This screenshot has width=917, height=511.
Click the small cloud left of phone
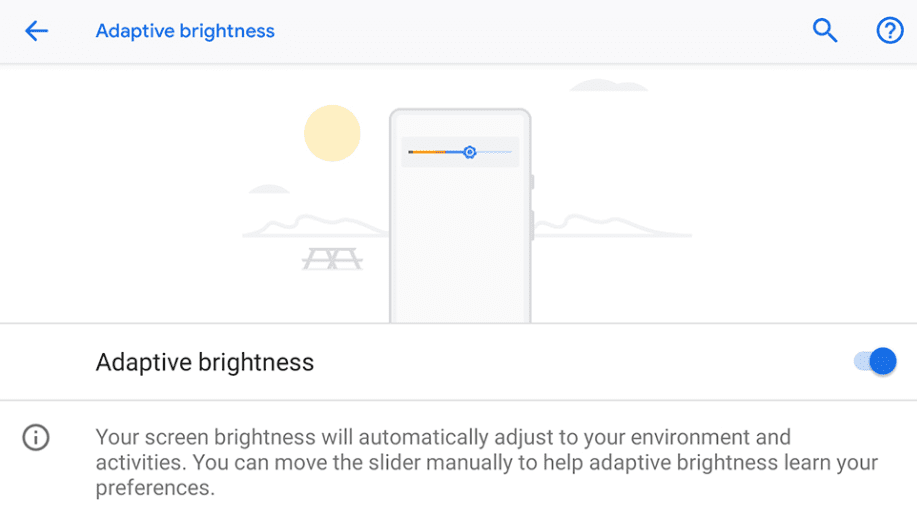point(269,189)
